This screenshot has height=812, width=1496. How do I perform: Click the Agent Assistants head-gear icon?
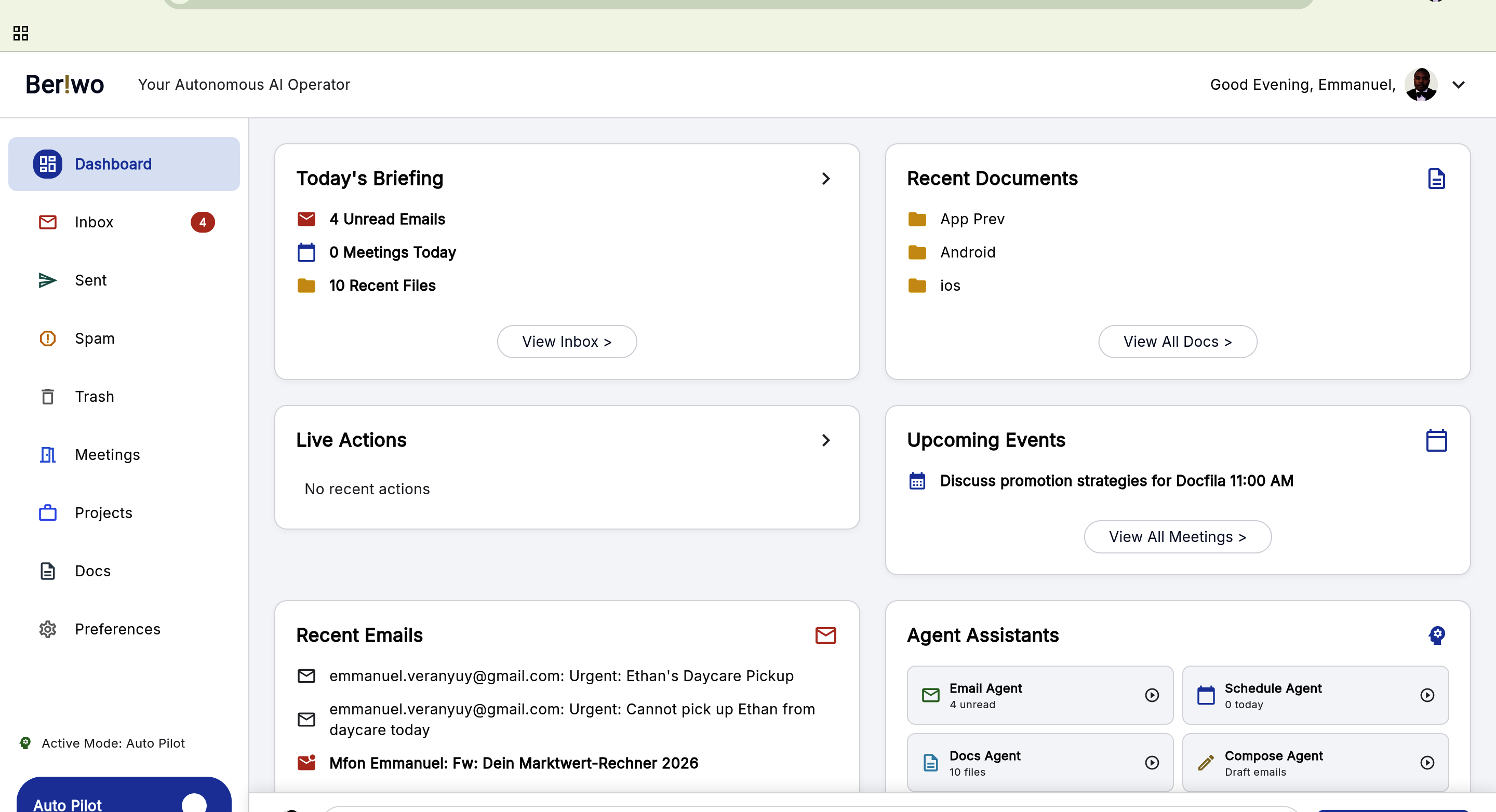(x=1436, y=635)
